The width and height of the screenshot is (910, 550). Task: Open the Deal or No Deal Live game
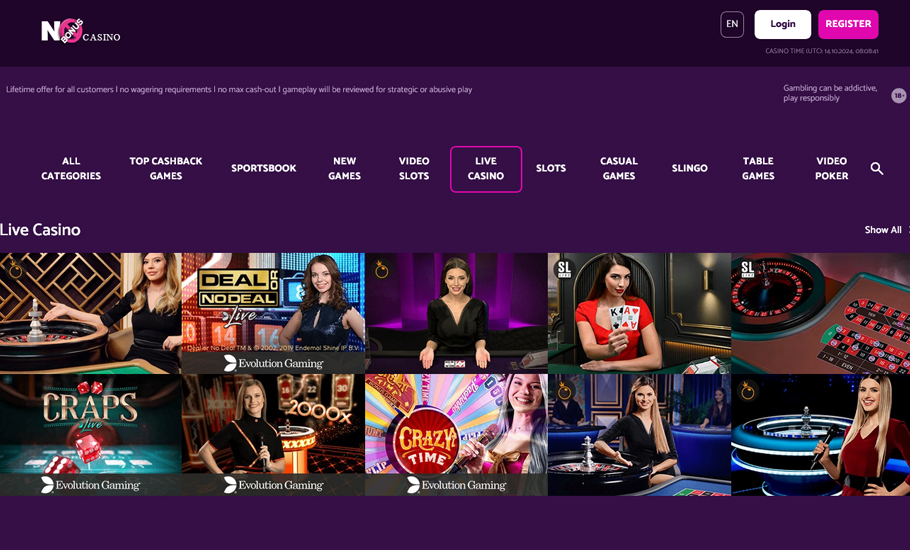click(273, 313)
